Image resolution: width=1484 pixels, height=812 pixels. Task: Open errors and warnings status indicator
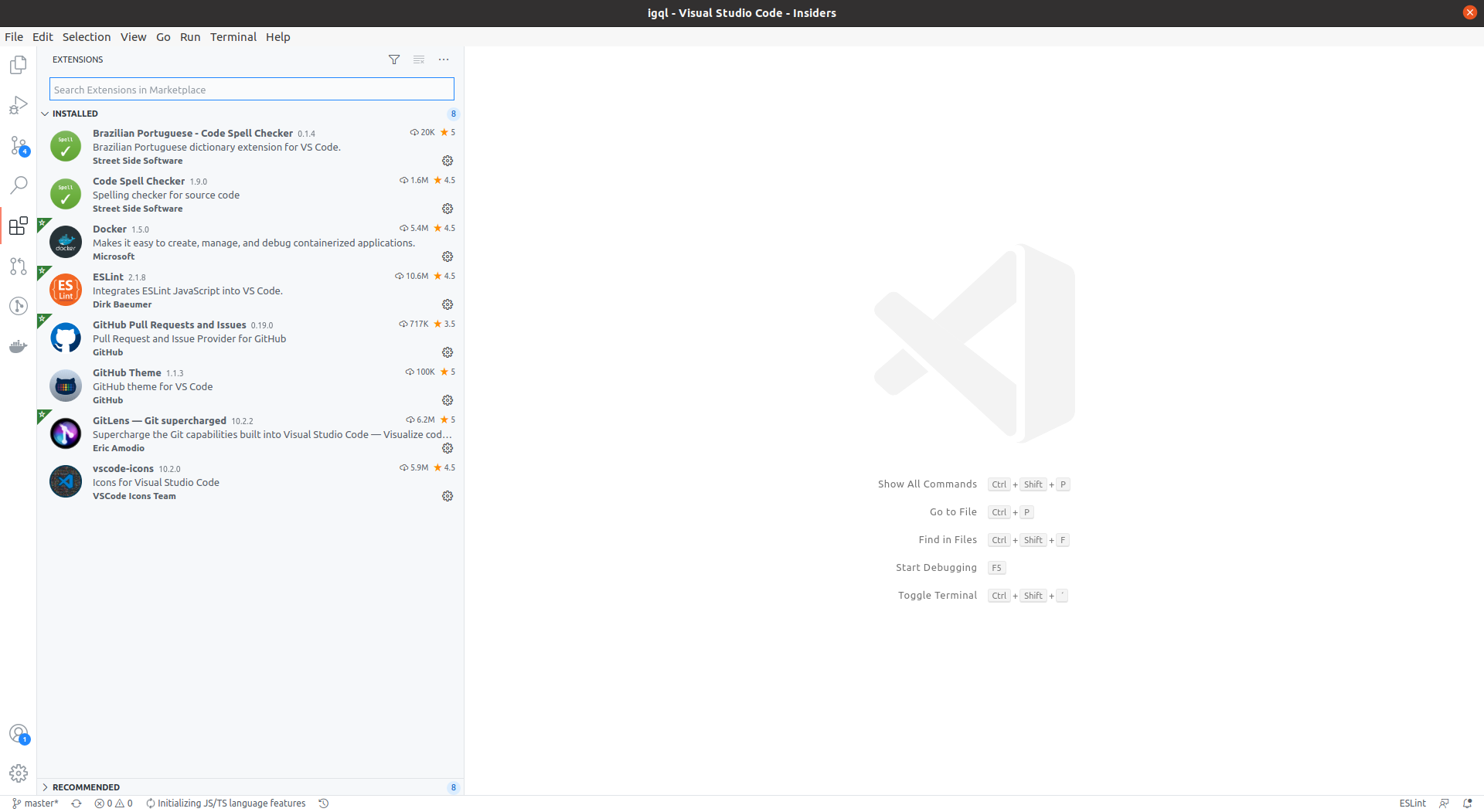[x=114, y=804]
